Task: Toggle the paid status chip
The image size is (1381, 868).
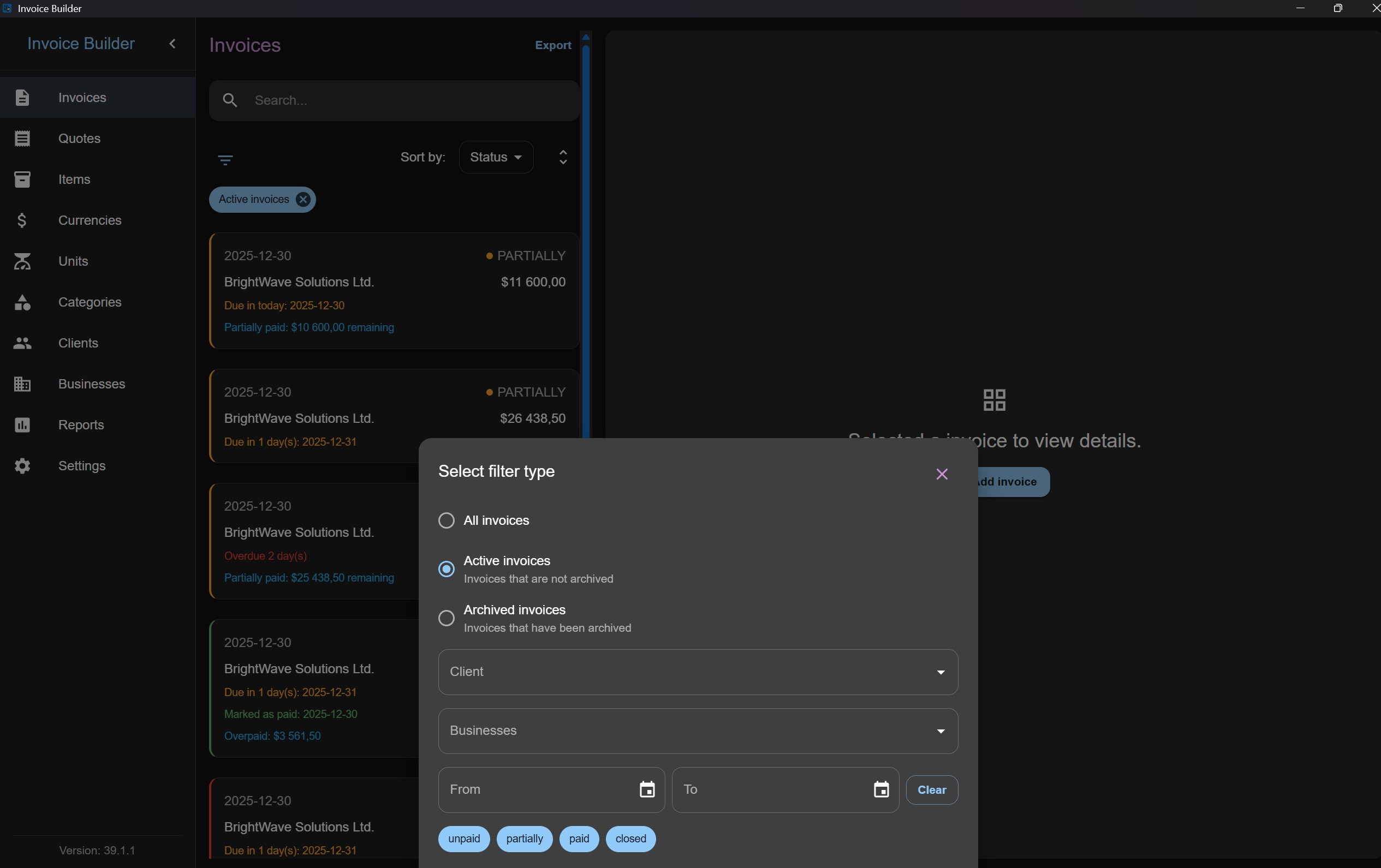Action: [579, 839]
